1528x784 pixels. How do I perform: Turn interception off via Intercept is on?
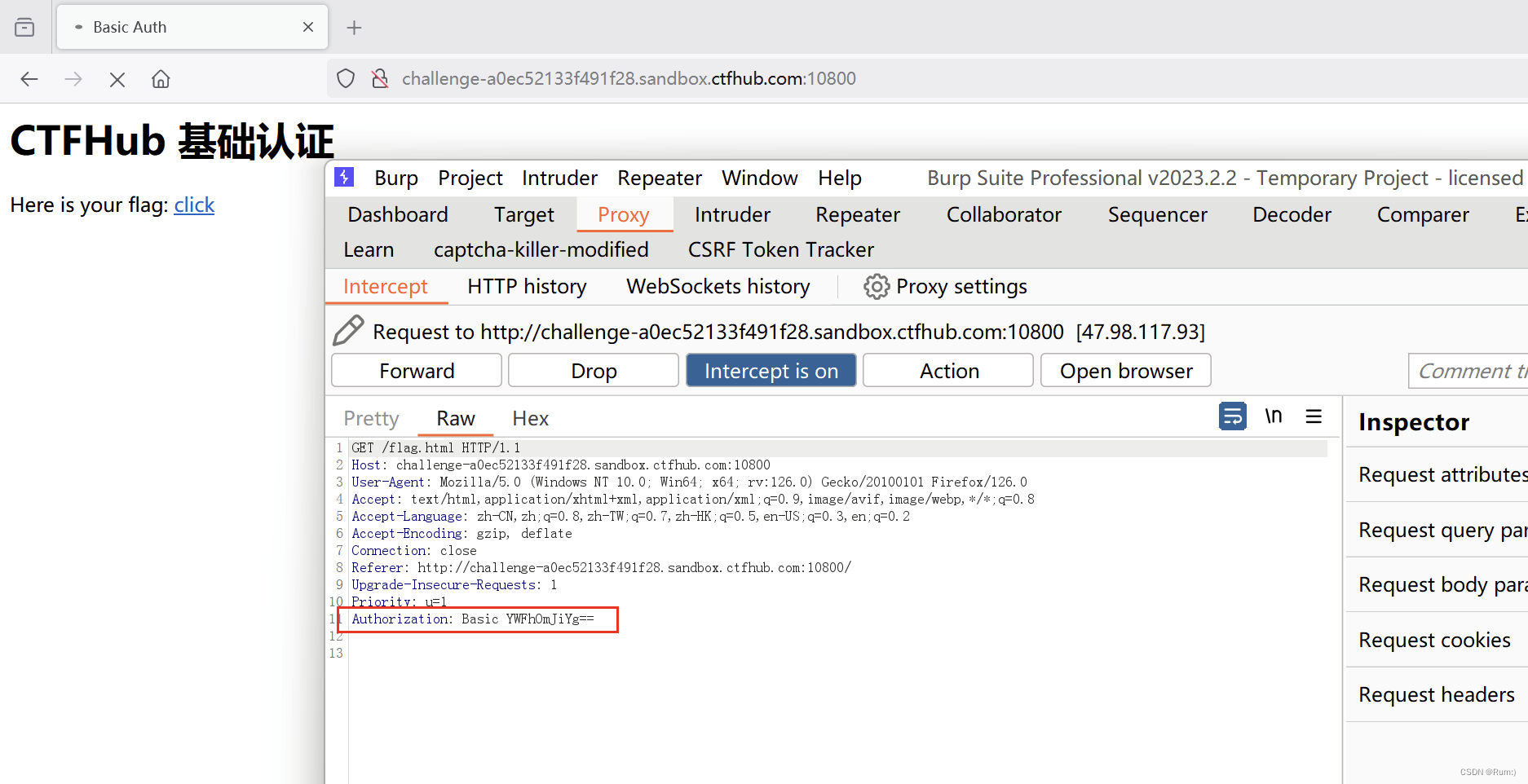click(771, 370)
